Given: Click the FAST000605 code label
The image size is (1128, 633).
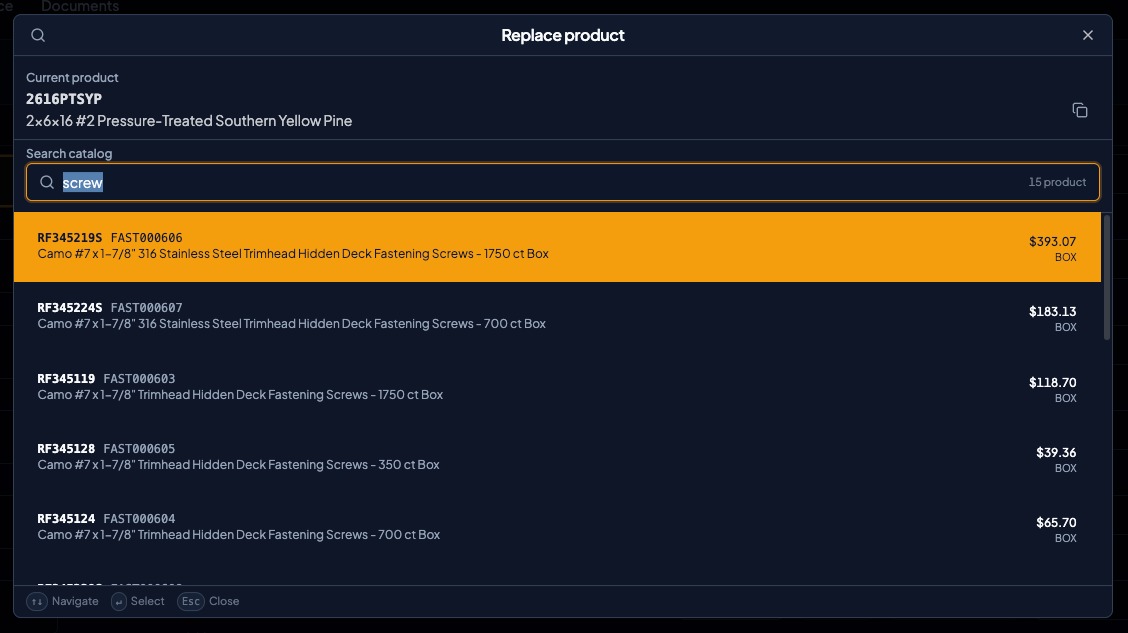Looking at the screenshot, I should coord(140,449).
